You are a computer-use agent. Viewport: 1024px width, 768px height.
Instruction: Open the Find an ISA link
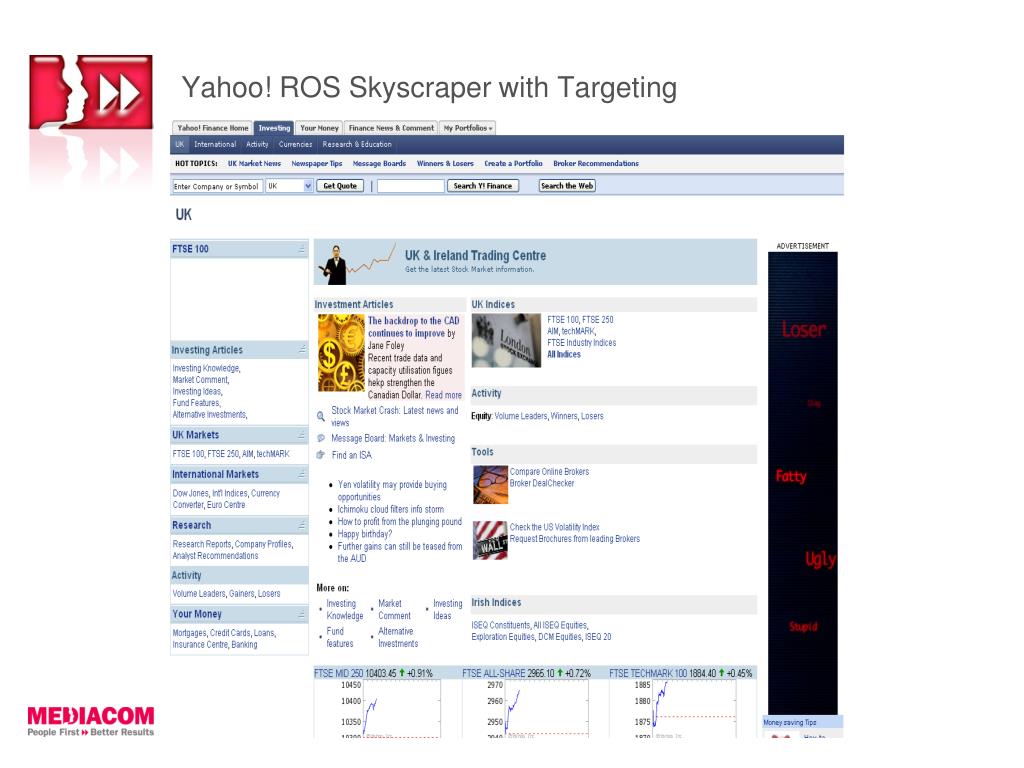coord(351,455)
